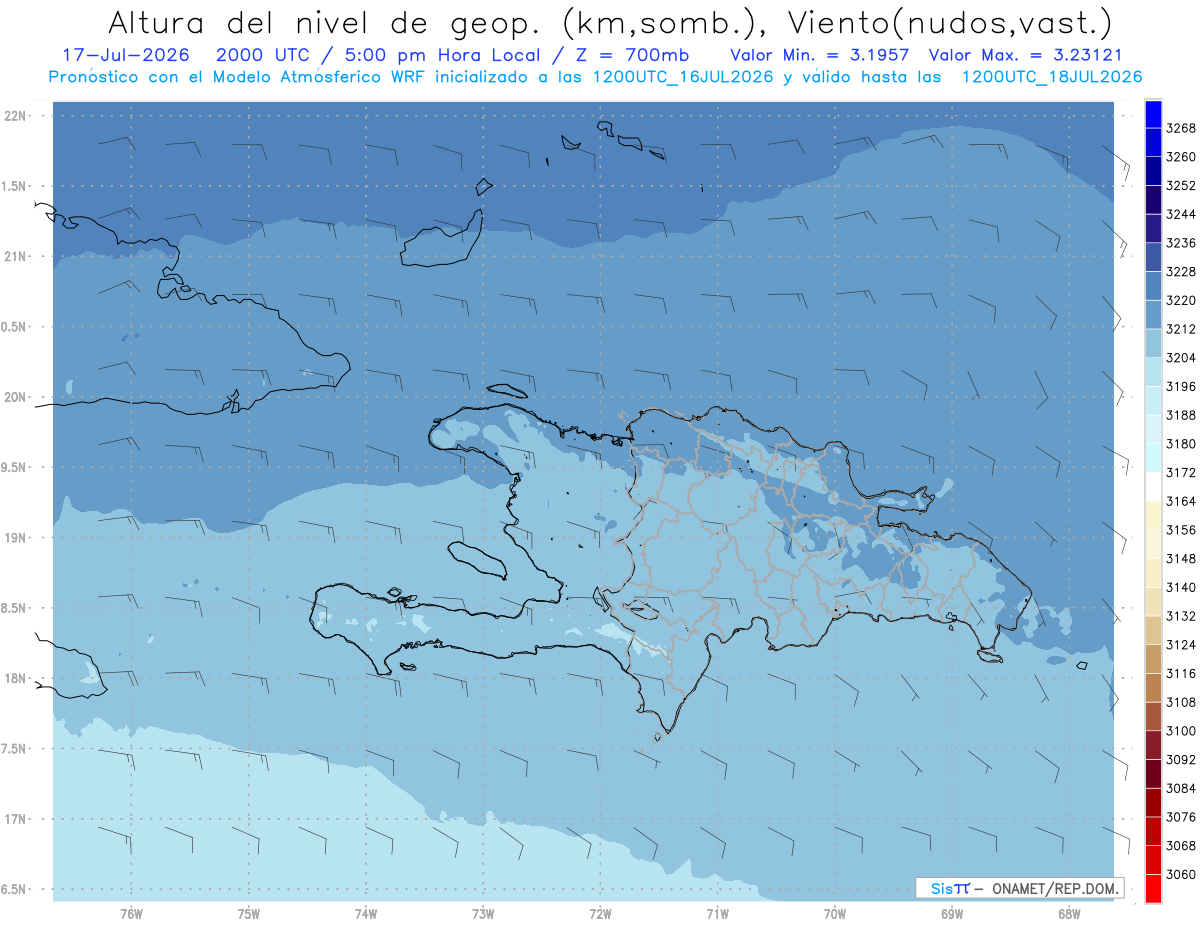Screen dimensions: 1200x927
Task: Click the '17N' latitude label
Action: pyautogui.click(x=16, y=819)
